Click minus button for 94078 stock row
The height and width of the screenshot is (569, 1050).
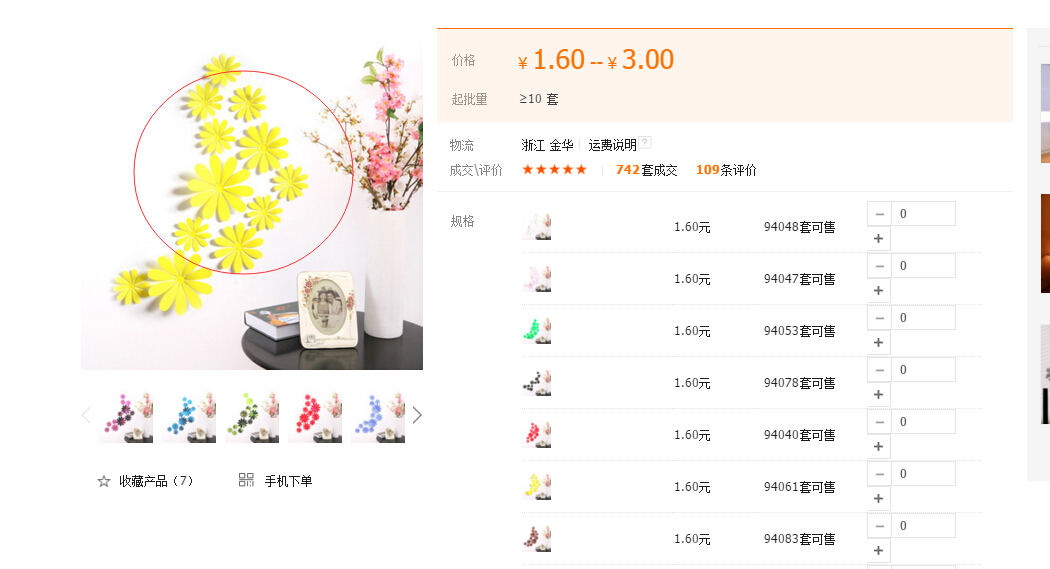pyautogui.click(x=879, y=370)
